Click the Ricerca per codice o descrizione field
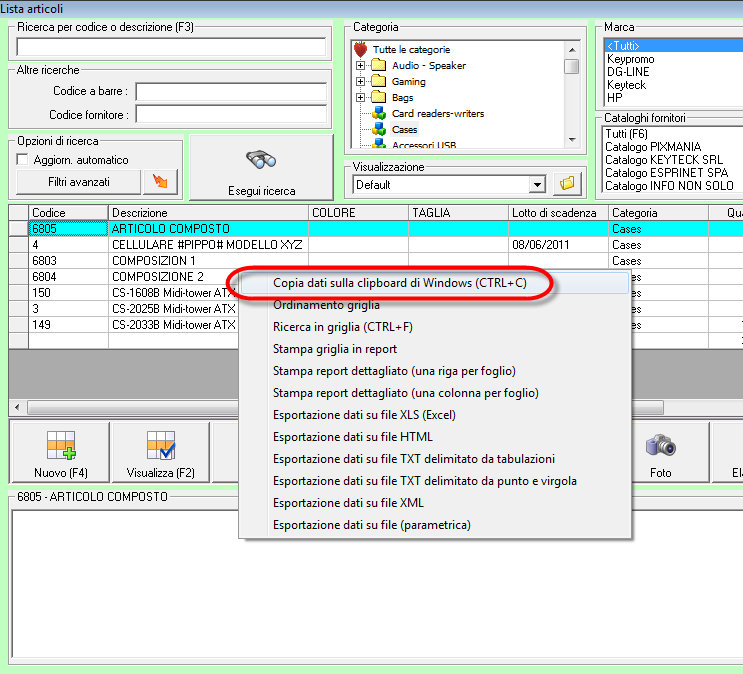The image size is (743, 674). point(171,47)
